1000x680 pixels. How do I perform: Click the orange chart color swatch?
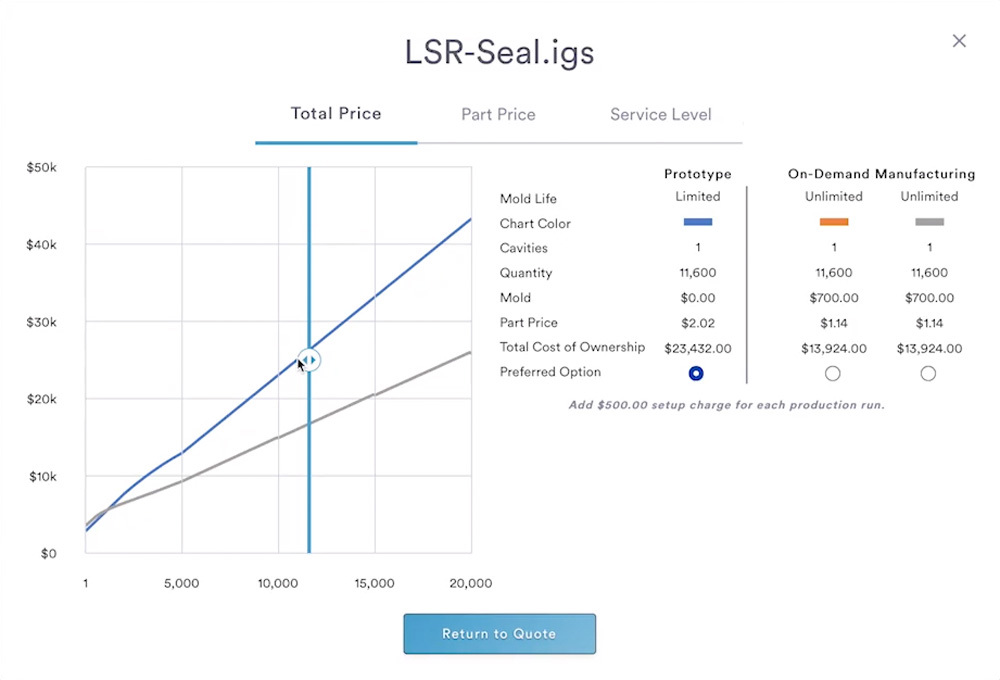(833, 222)
